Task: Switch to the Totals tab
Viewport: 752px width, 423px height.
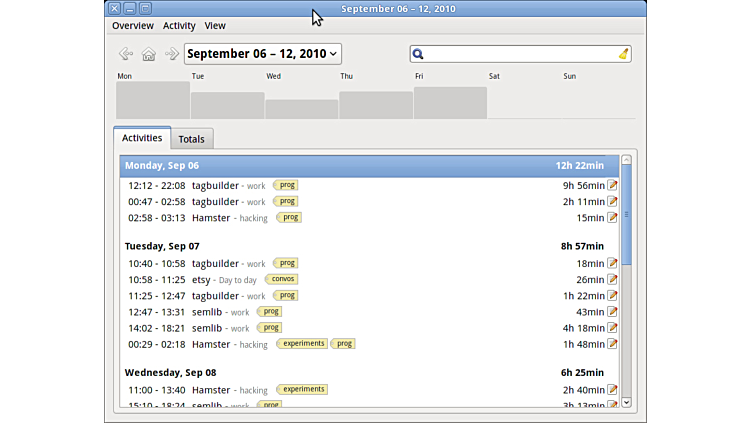Action: point(192,139)
